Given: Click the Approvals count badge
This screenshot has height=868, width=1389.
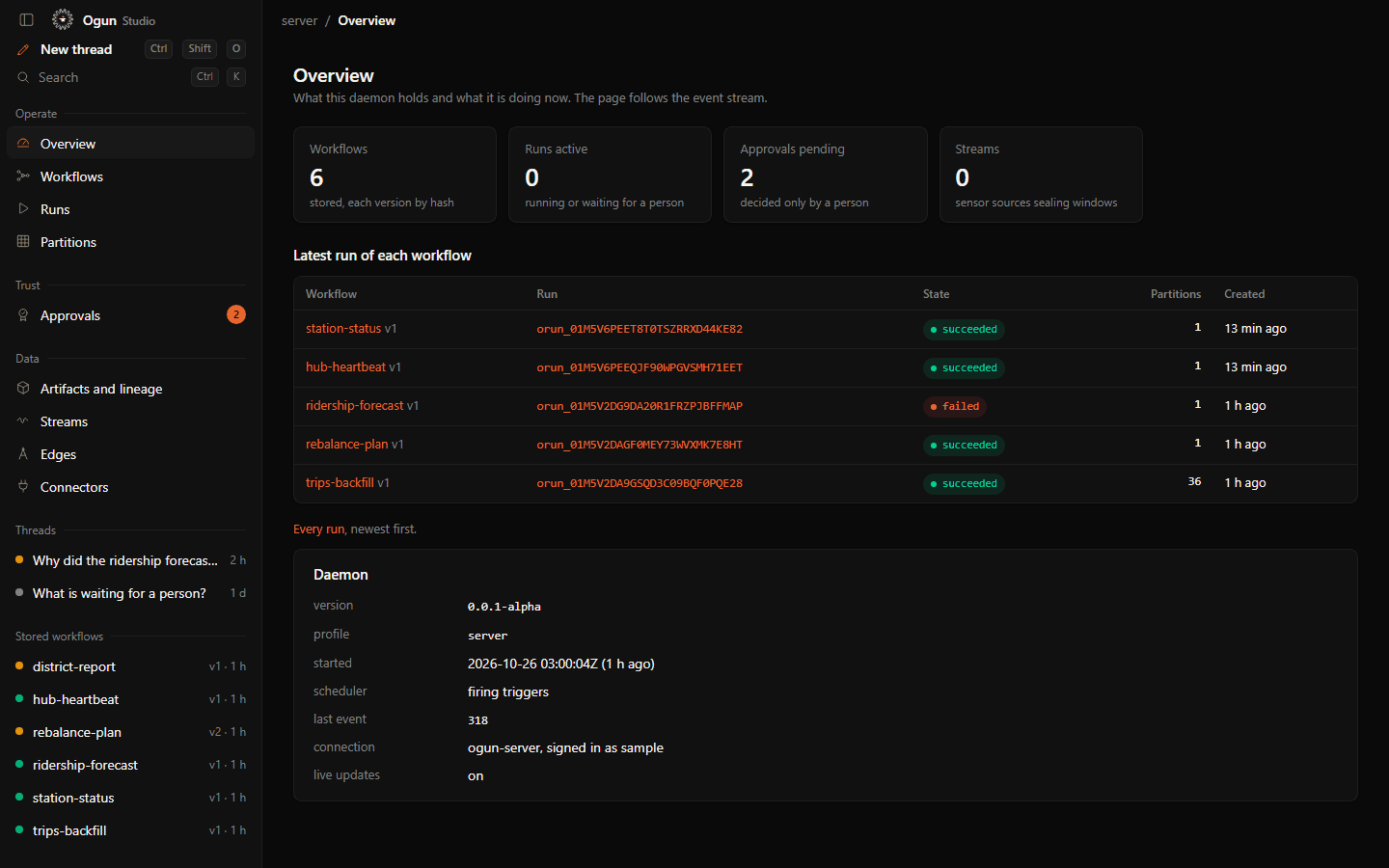Looking at the screenshot, I should [236, 314].
